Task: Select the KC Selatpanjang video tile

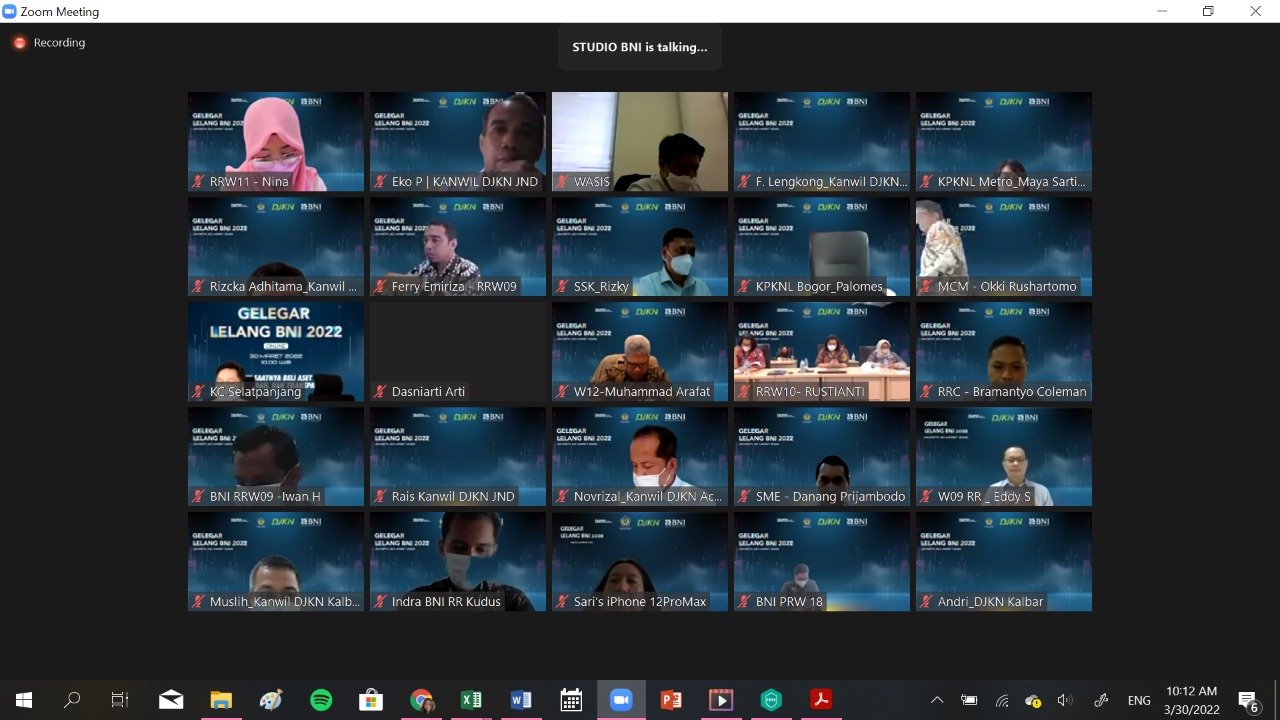Action: tap(276, 350)
